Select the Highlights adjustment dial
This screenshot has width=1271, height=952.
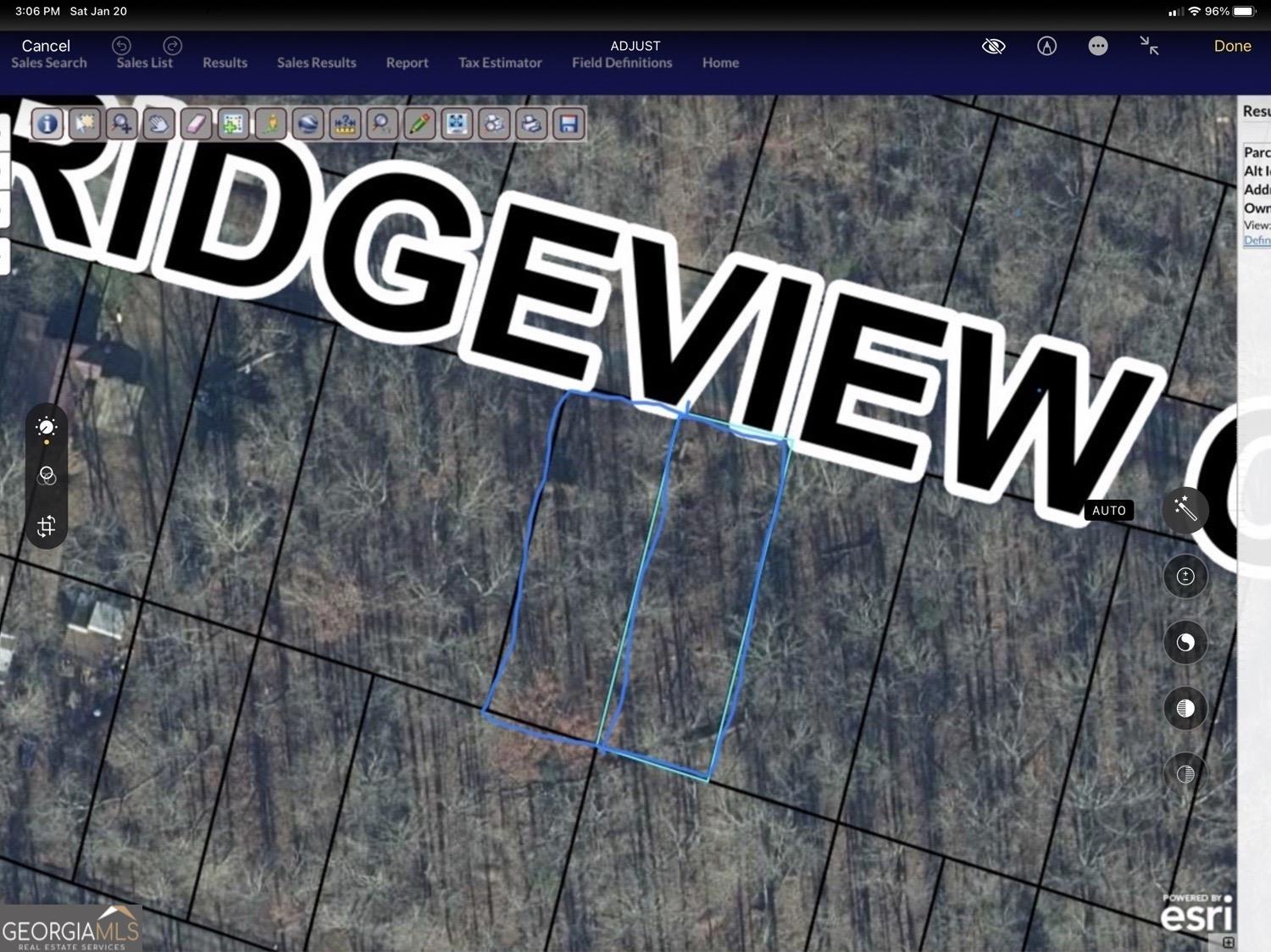tap(1185, 708)
